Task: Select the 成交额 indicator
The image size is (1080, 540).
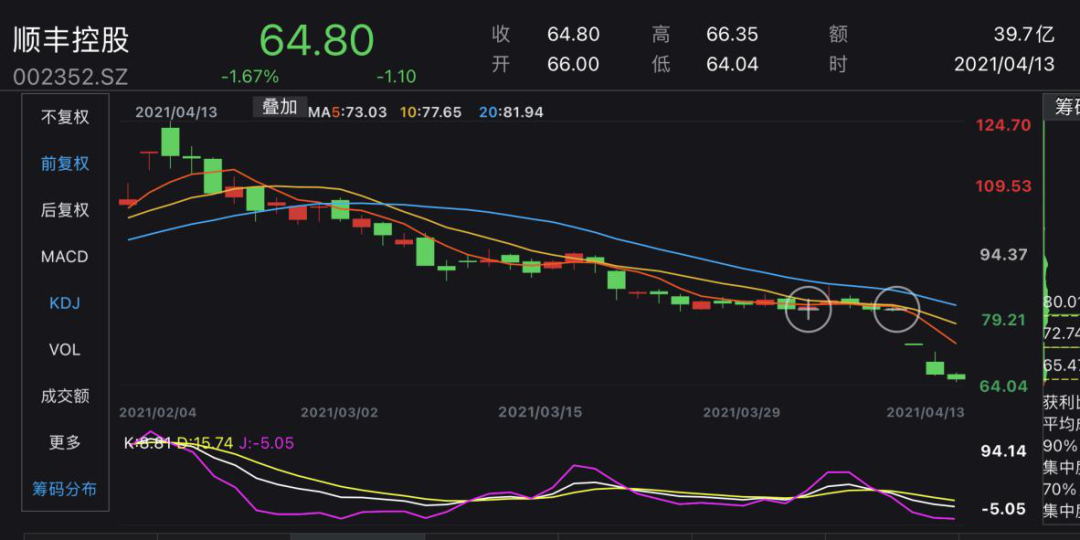Action: point(65,396)
